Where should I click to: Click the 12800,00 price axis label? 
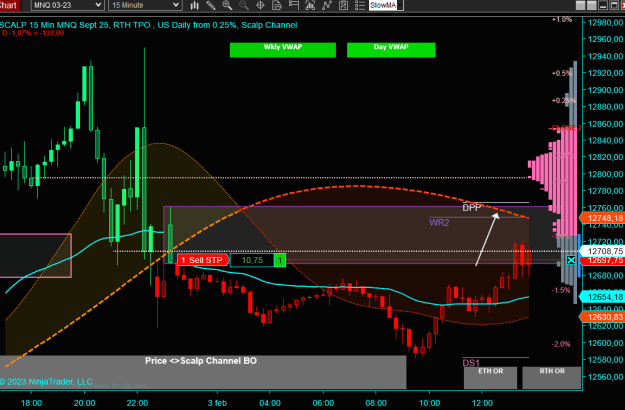click(x=605, y=174)
